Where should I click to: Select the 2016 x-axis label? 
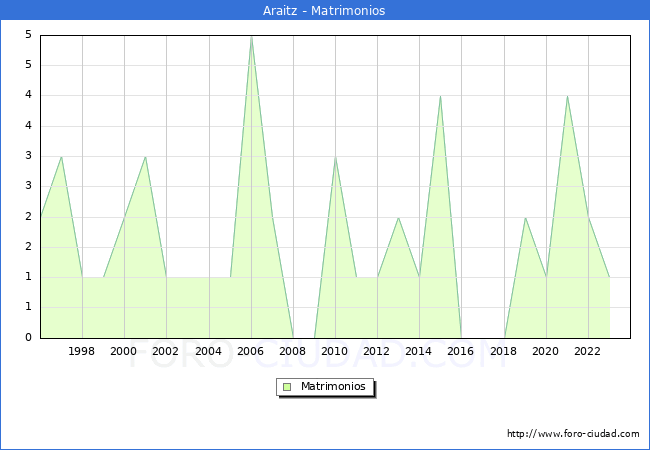tap(462, 351)
